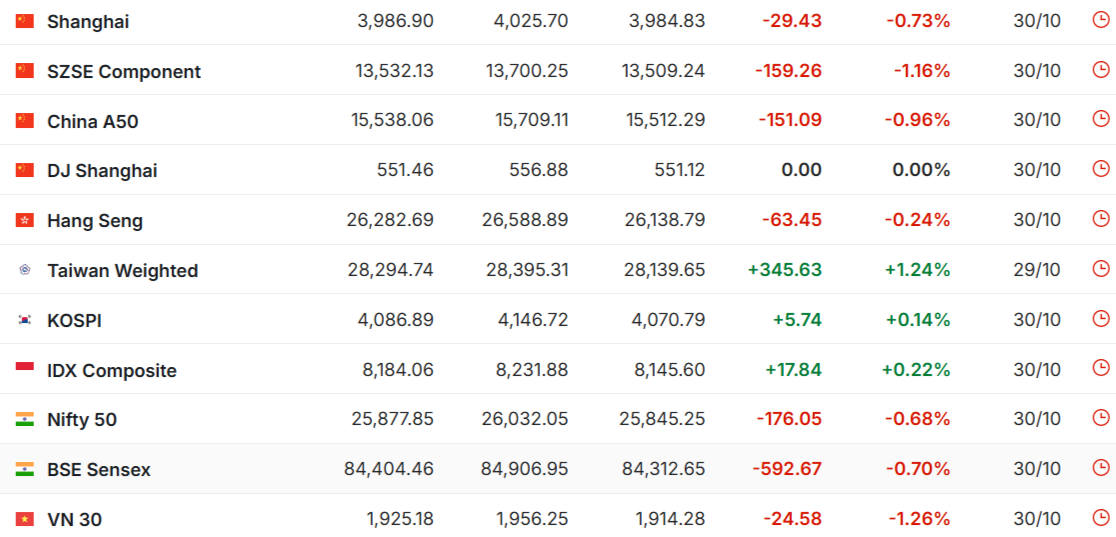Click the clock icon in Nifty 50 row
This screenshot has height=537, width=1116.
(x=1100, y=418)
